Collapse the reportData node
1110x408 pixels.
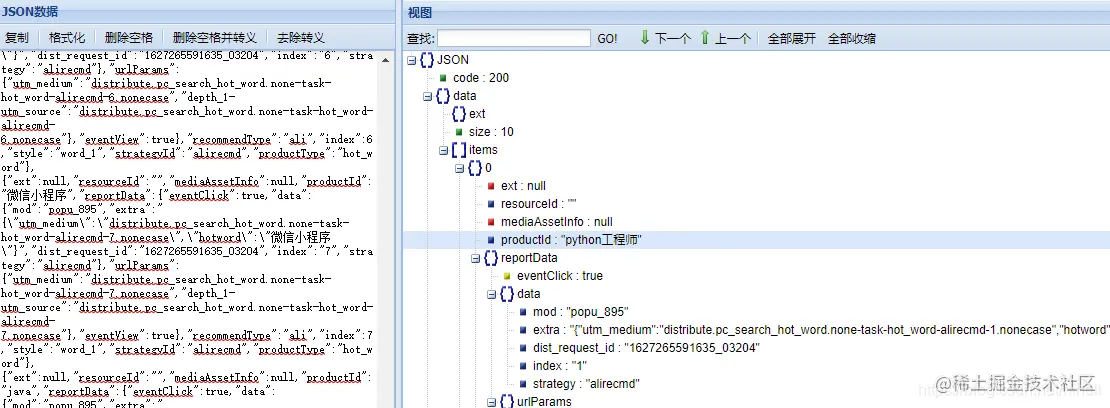[x=476, y=259]
